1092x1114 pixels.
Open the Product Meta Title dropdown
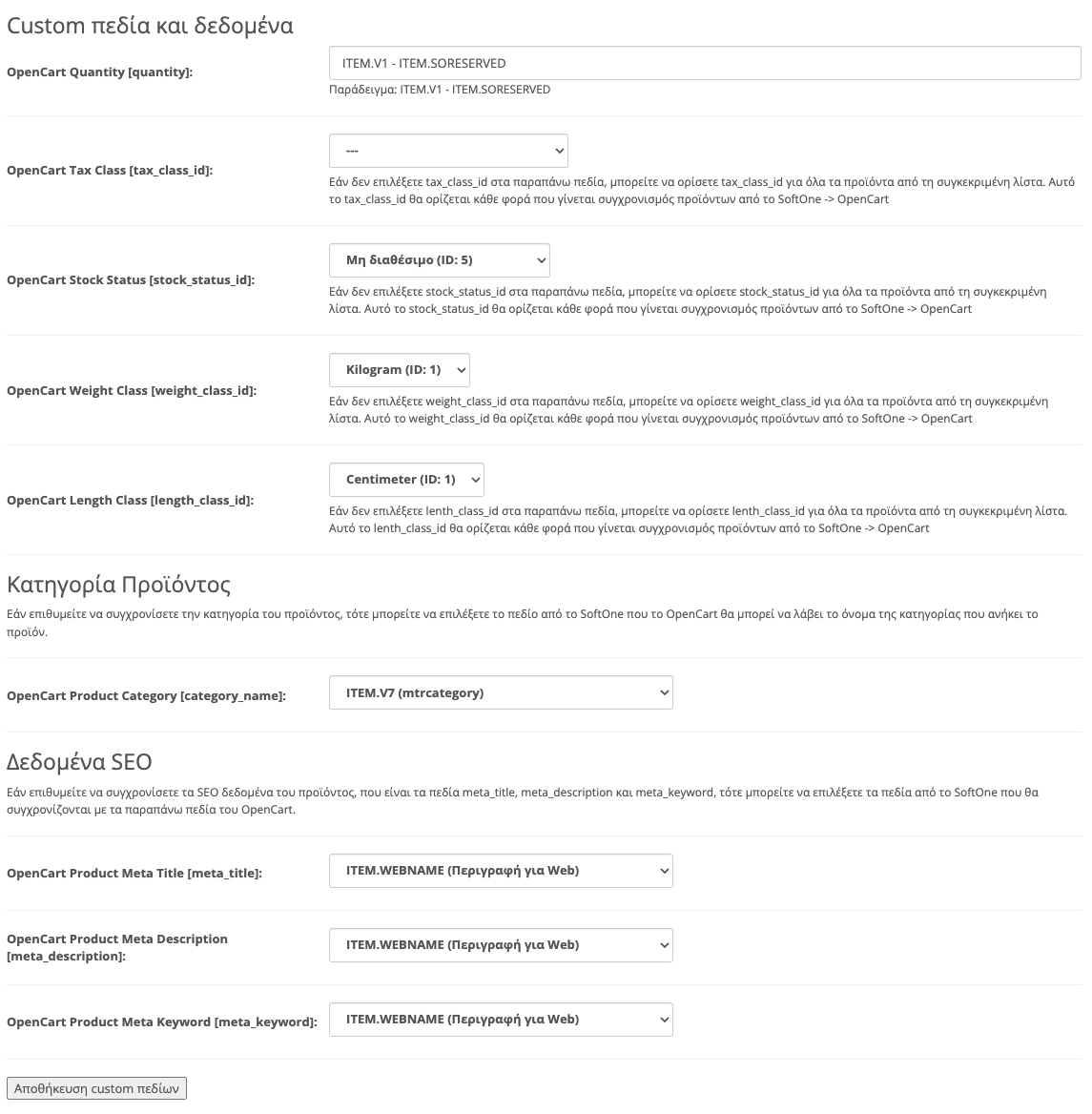coord(501,870)
